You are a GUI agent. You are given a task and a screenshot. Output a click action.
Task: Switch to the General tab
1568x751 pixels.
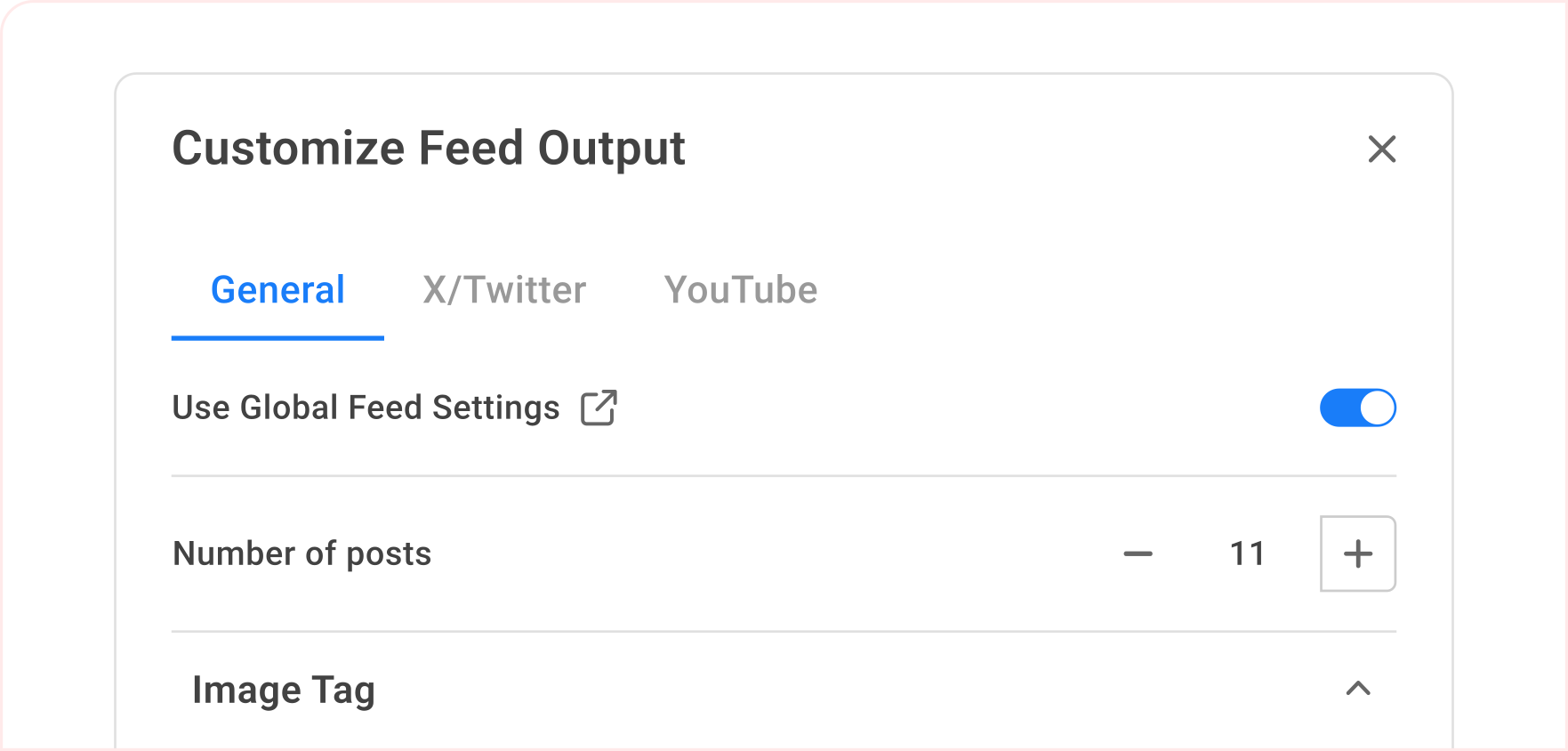[277, 290]
